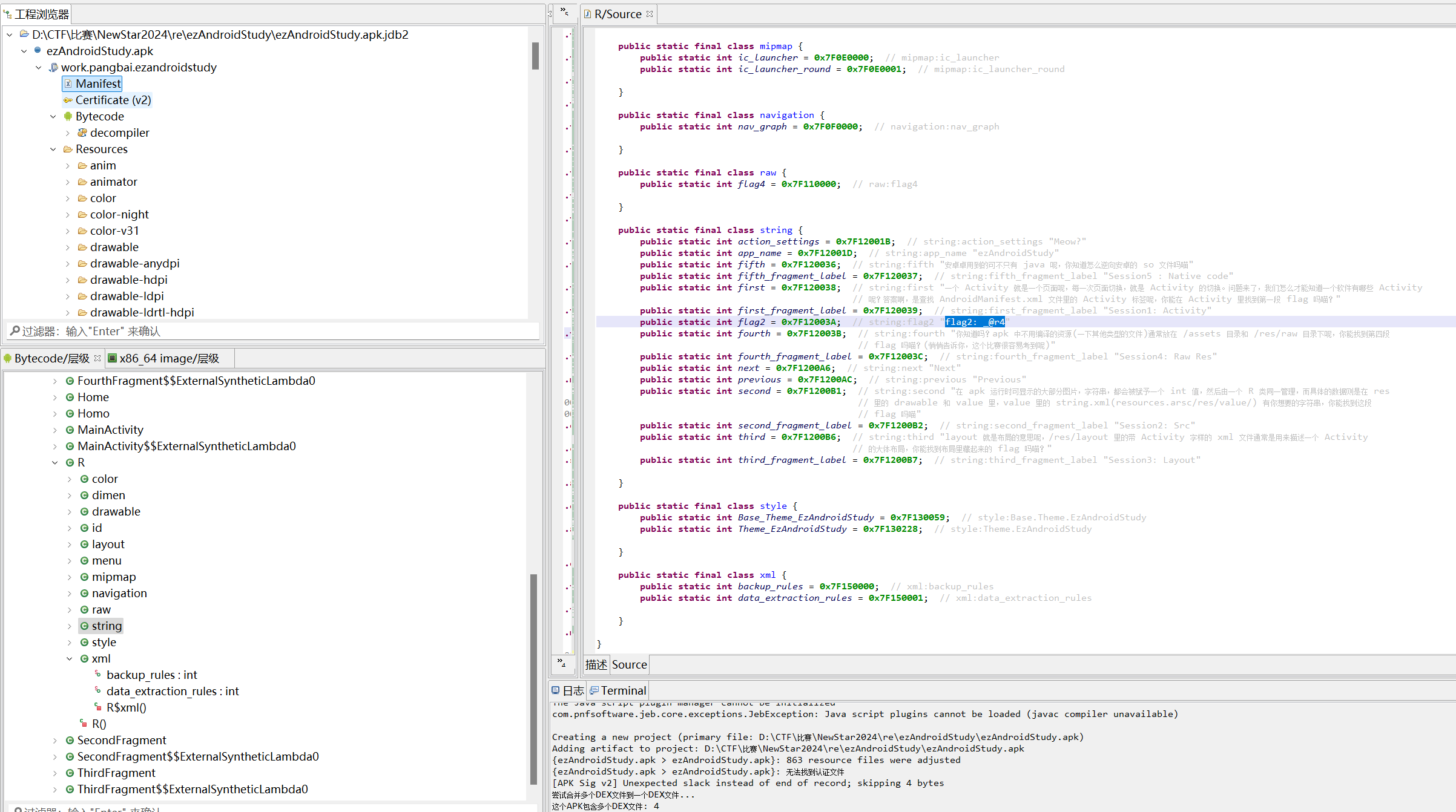The height and width of the screenshot is (812, 1456).
Task: Click the backup_rules field icon
Action: 98,673
